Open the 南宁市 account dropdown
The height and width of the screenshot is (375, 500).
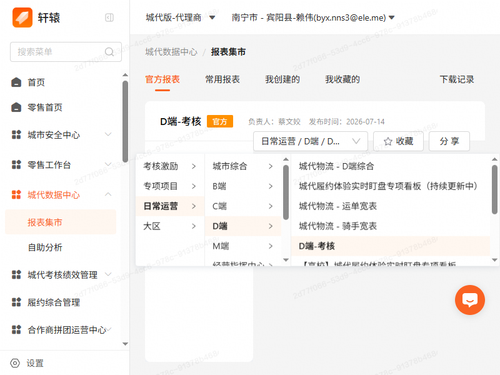313,17
